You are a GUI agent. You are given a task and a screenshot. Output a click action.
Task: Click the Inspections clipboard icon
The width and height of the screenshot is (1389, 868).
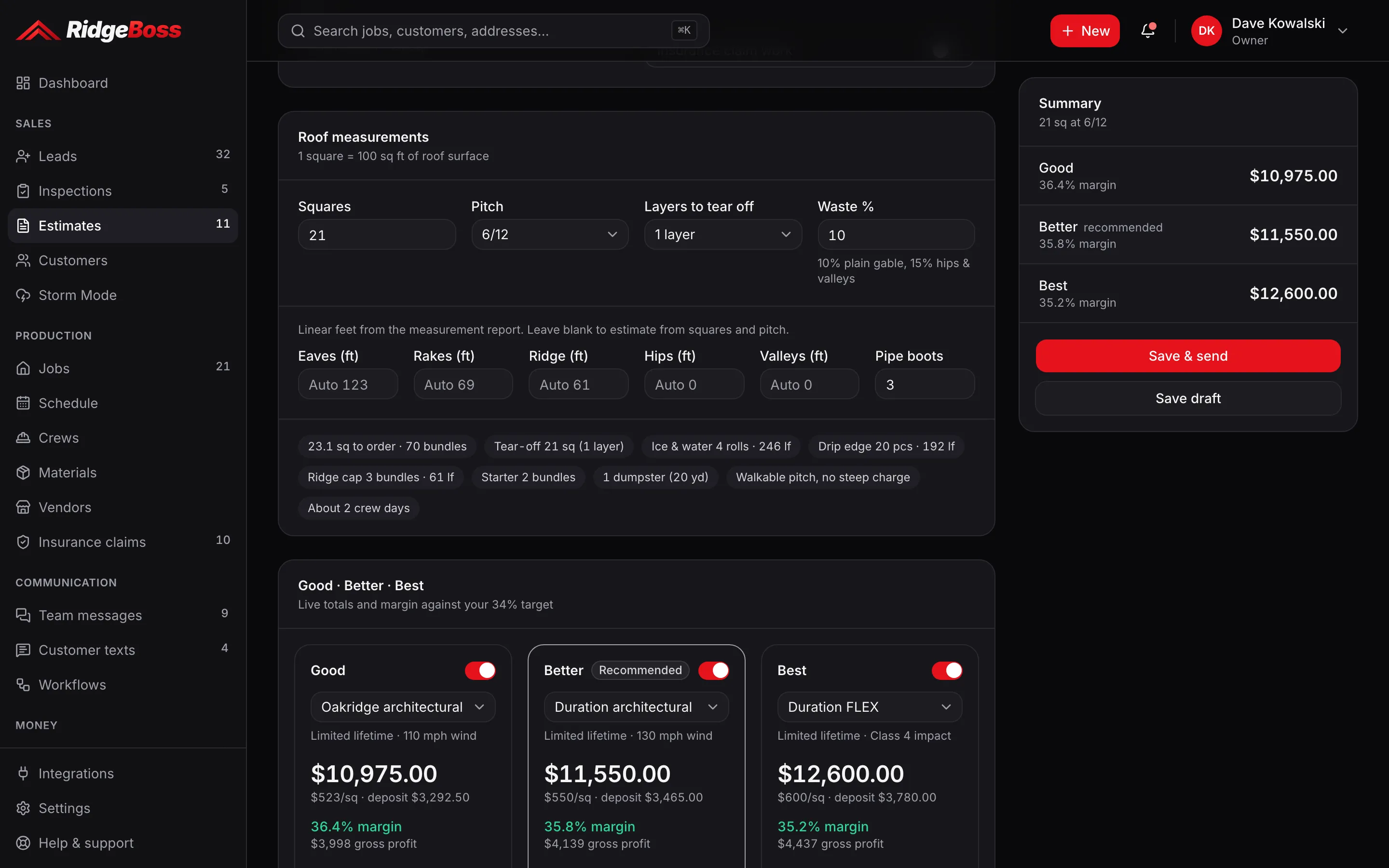(23, 191)
